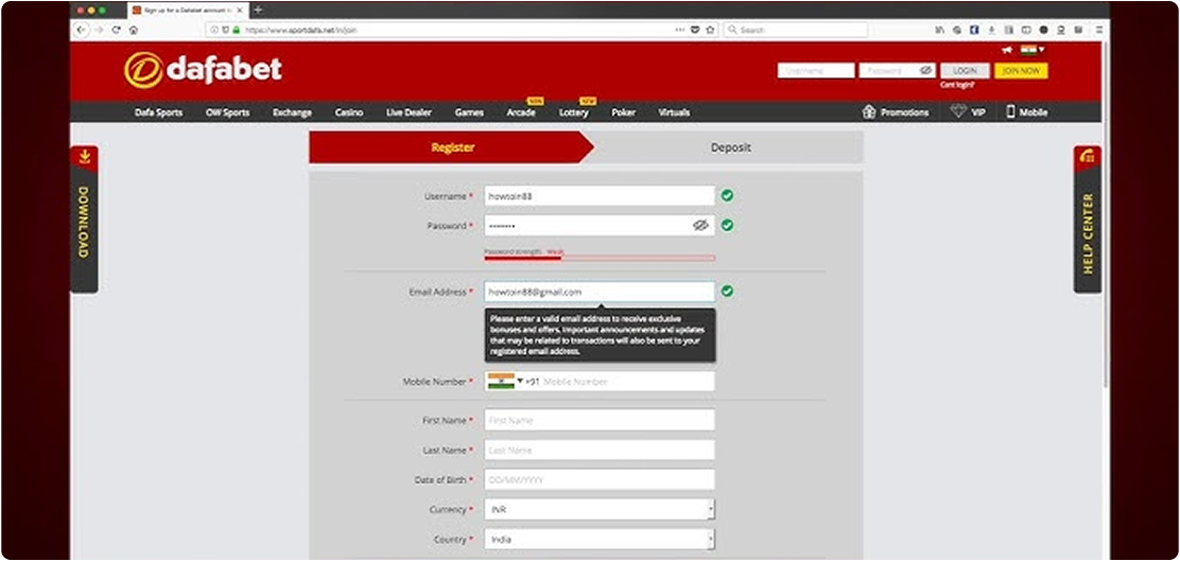The width and height of the screenshot is (1180, 561).
Task: Open the Currency dropdown showing INR
Action: 600,510
